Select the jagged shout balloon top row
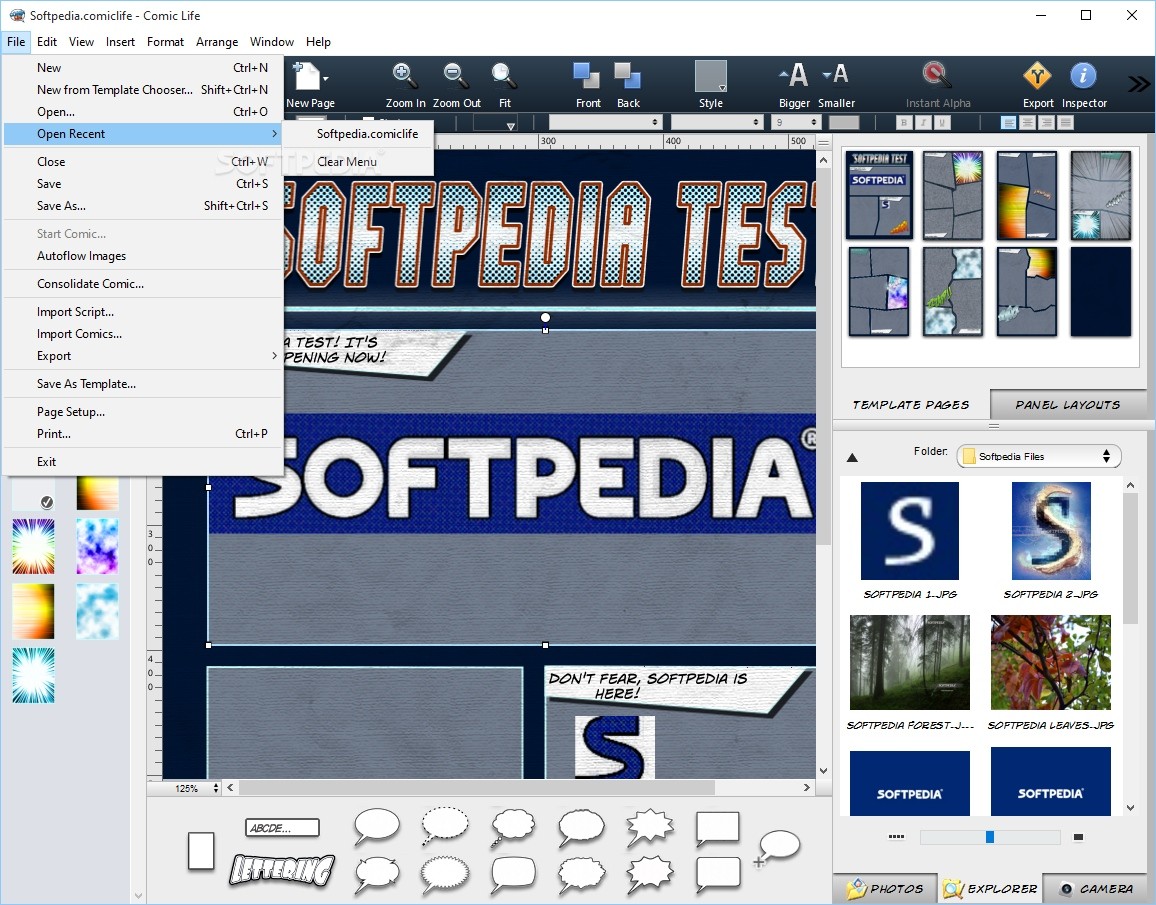 [650, 827]
